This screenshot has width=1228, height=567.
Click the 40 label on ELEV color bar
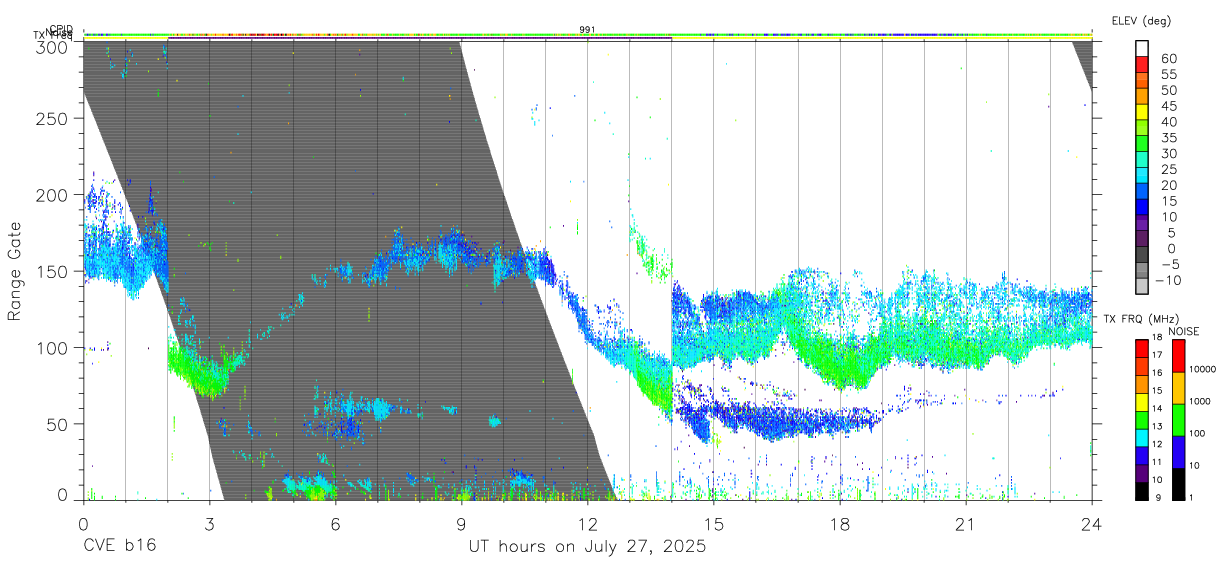(1168, 122)
